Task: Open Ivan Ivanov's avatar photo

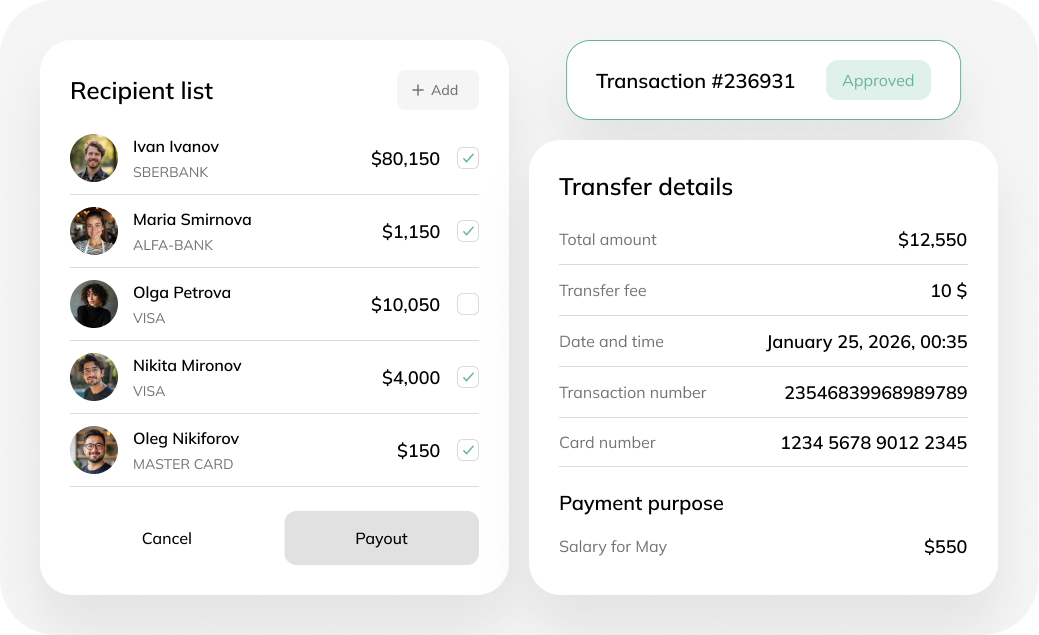Action: pyautogui.click(x=94, y=158)
